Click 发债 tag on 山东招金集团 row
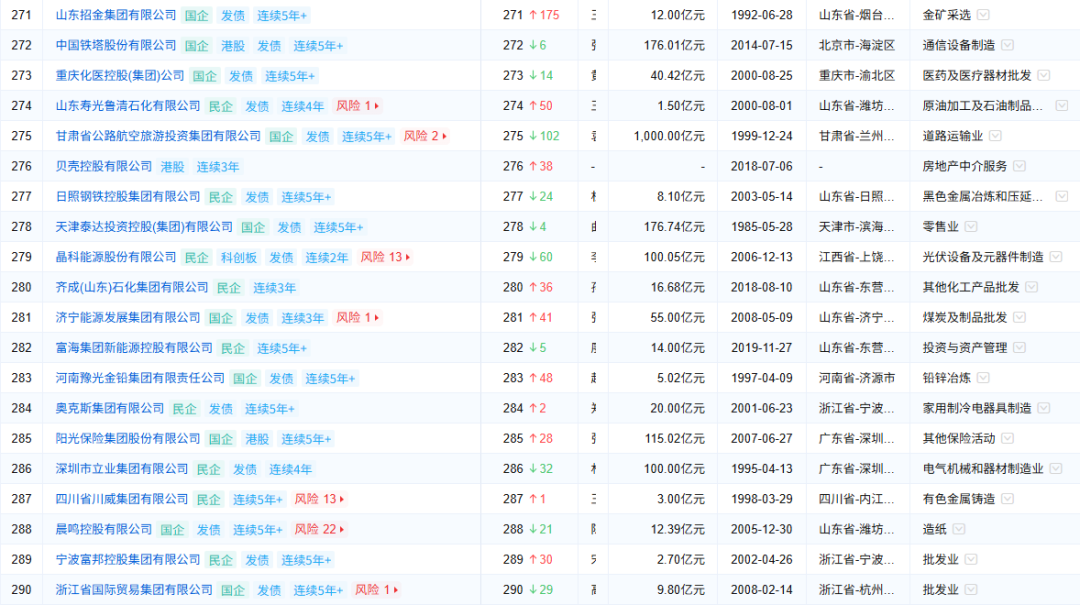1080x605 pixels. pos(233,15)
